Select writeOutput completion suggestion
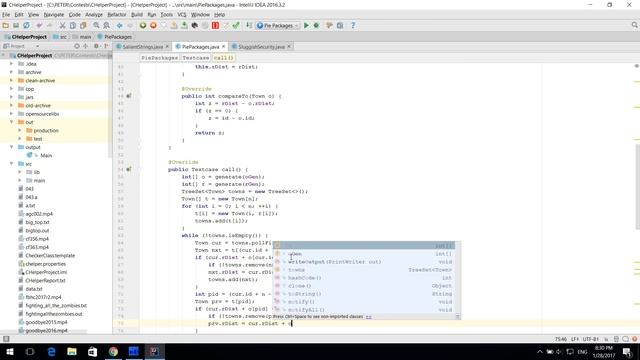The width and height of the screenshot is (640, 360). pyautogui.click(x=367, y=262)
